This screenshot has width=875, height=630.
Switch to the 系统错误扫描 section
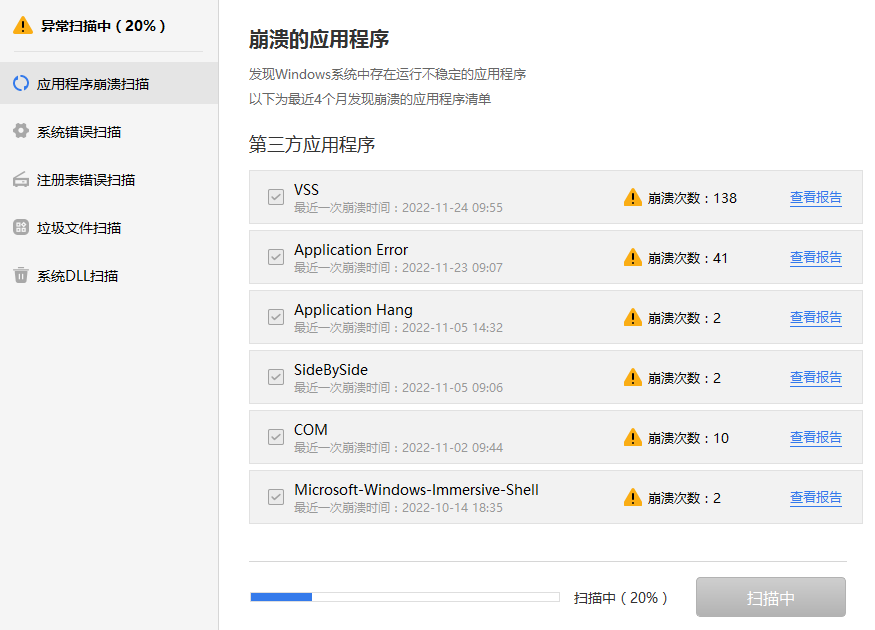point(80,132)
